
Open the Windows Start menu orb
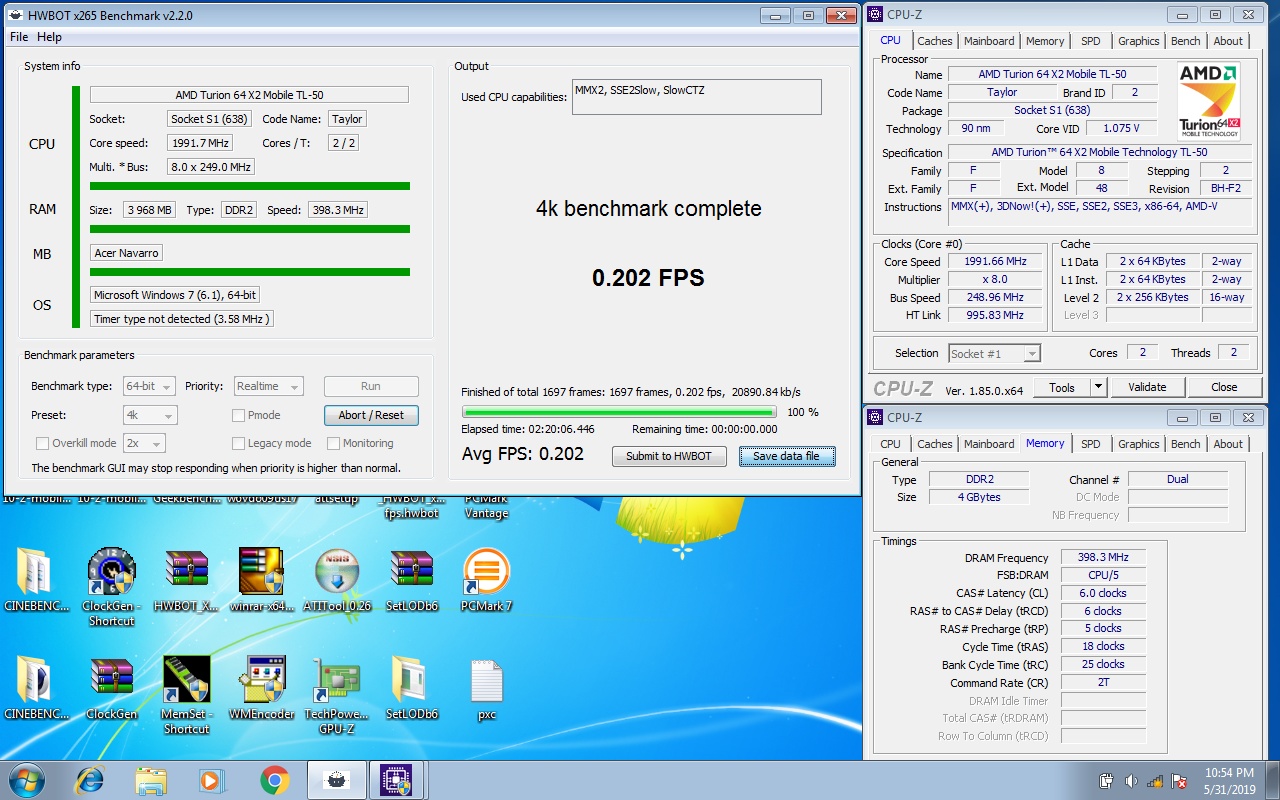26,780
